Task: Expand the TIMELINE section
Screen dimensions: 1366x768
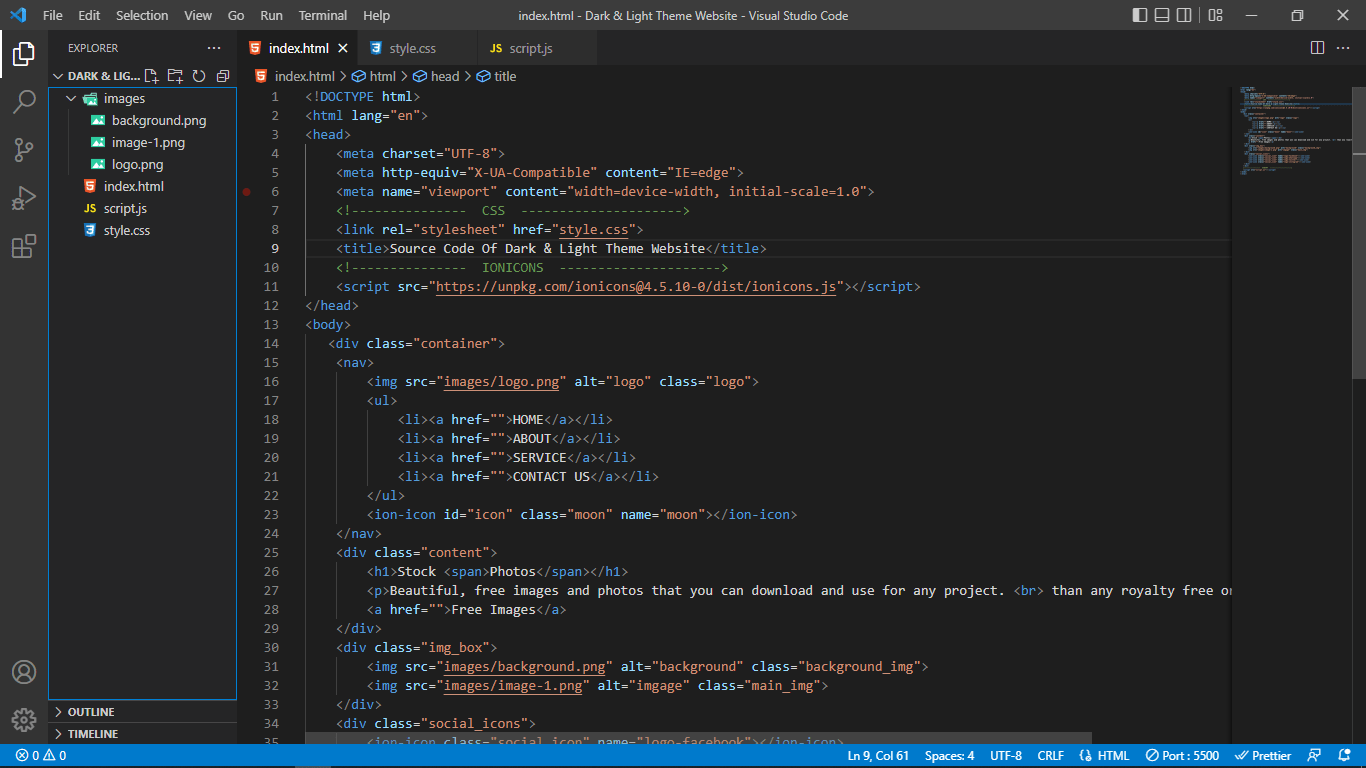Action: pos(143,734)
